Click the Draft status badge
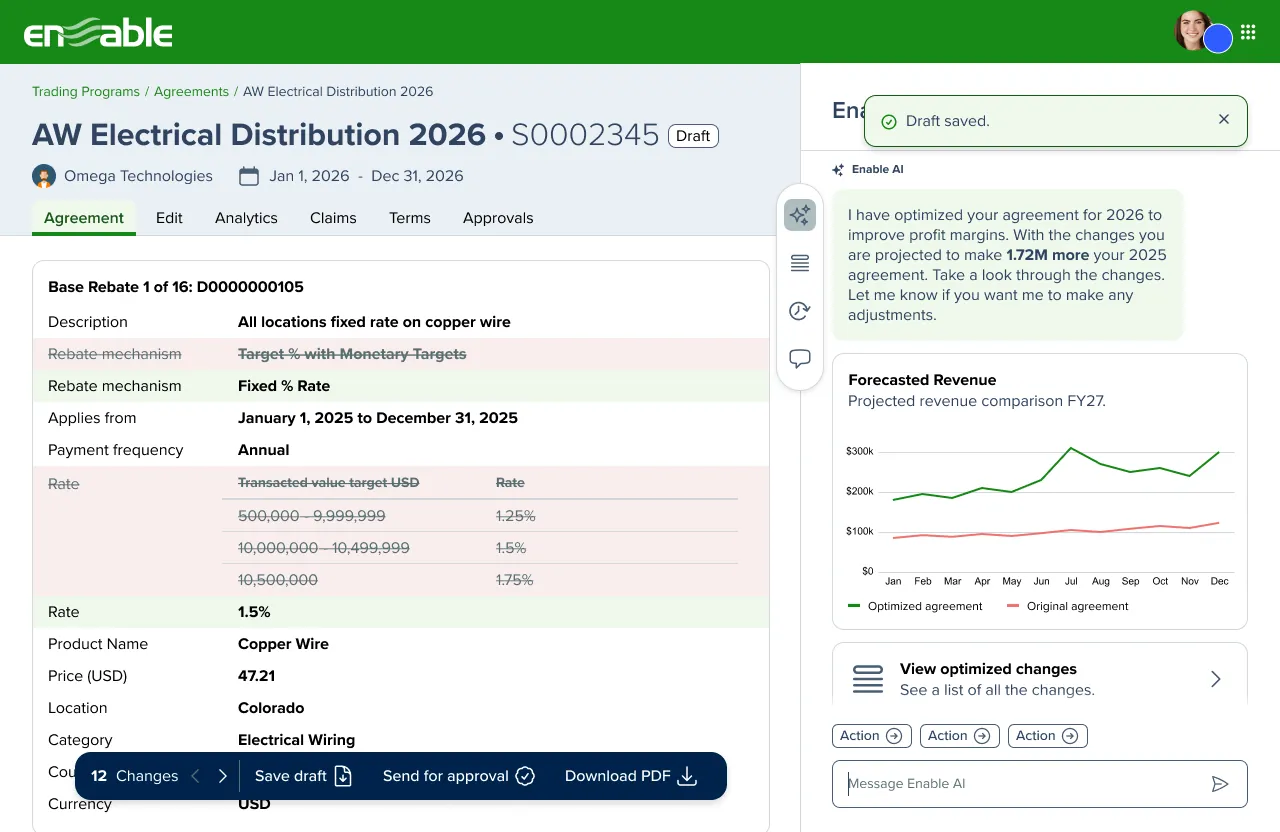Screen dimensions: 1280x832 pos(693,136)
